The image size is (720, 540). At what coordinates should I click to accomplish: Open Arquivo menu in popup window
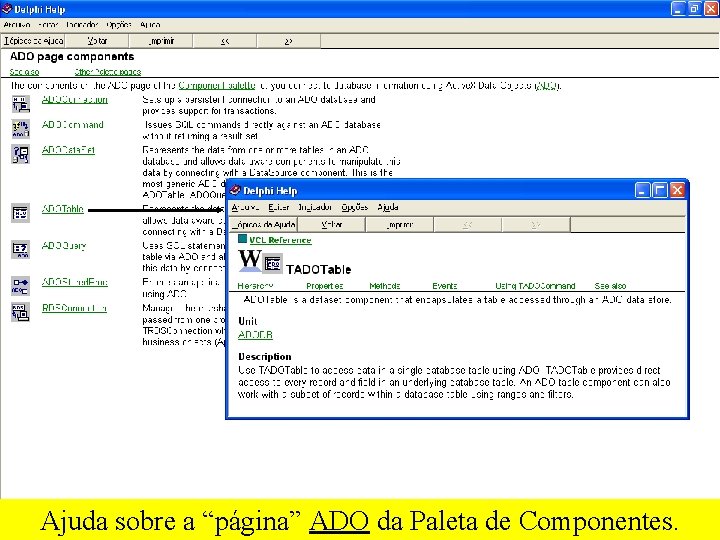click(x=245, y=208)
